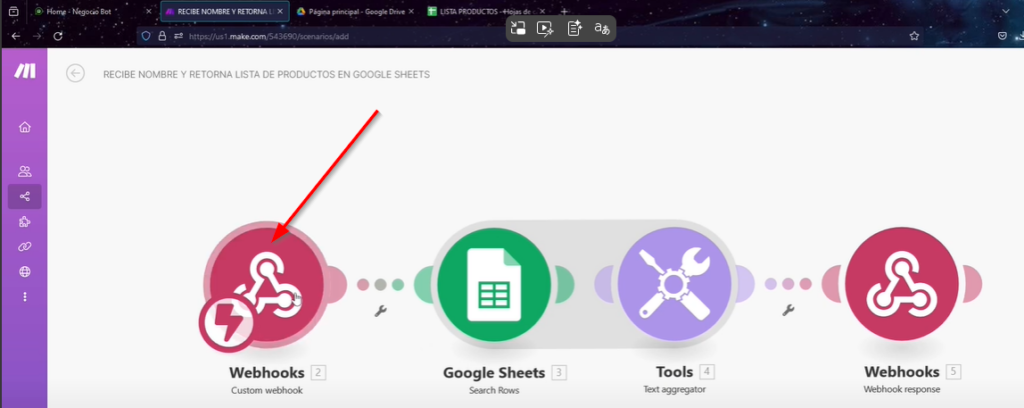1024x408 pixels.
Task: Switch to the Home - Negocio Bot tab
Action: tap(91, 11)
